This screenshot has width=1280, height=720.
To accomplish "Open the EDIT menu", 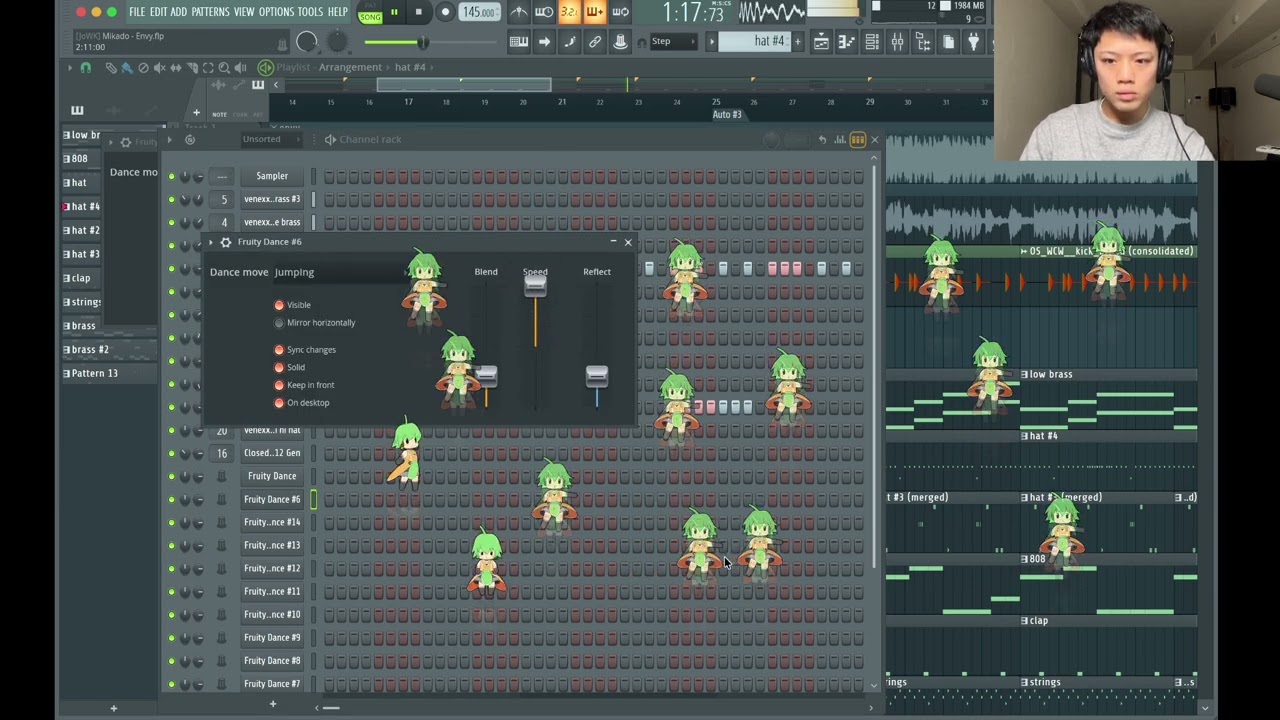I will click(x=158, y=12).
